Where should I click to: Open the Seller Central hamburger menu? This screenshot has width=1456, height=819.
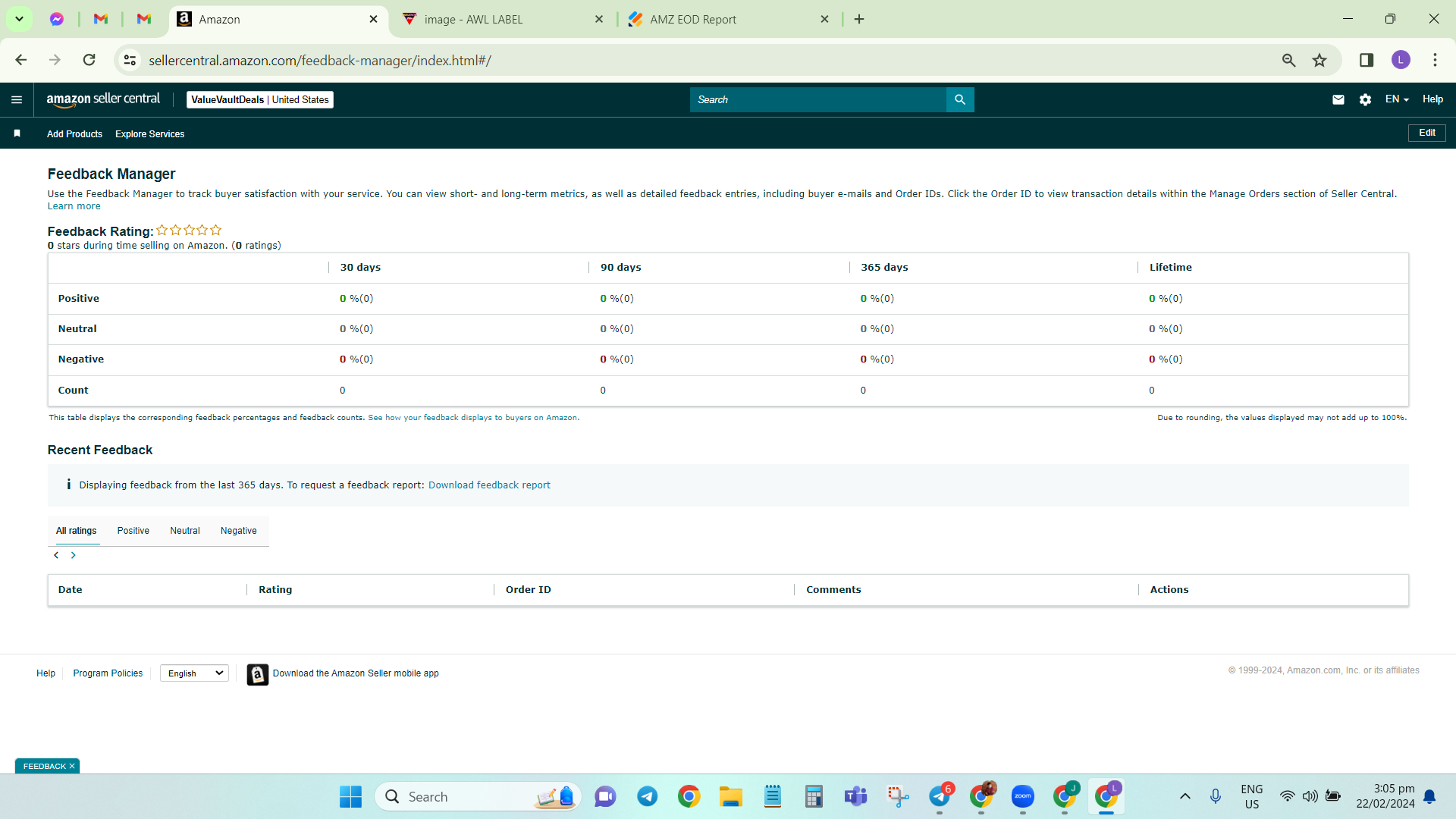[x=17, y=99]
